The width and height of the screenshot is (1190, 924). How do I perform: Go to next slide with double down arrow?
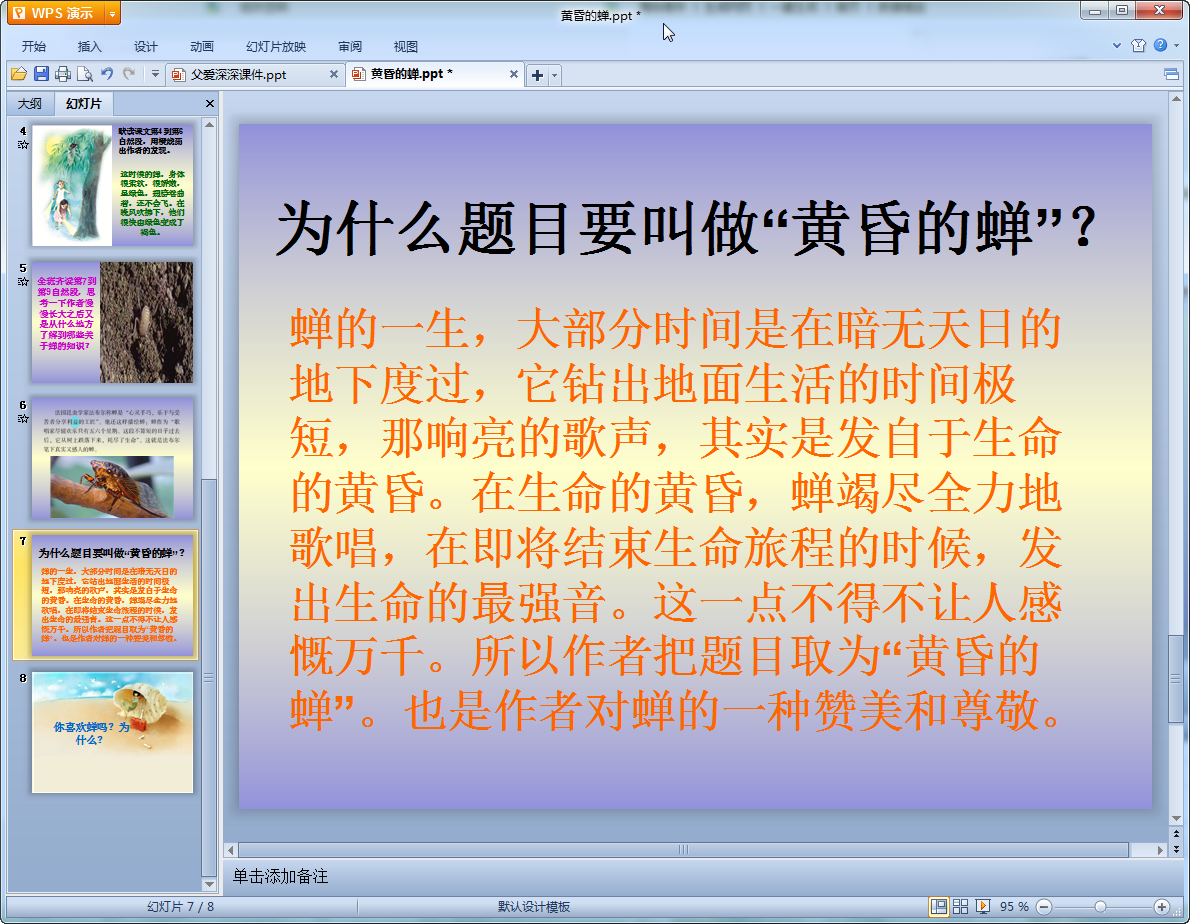click(x=1176, y=849)
